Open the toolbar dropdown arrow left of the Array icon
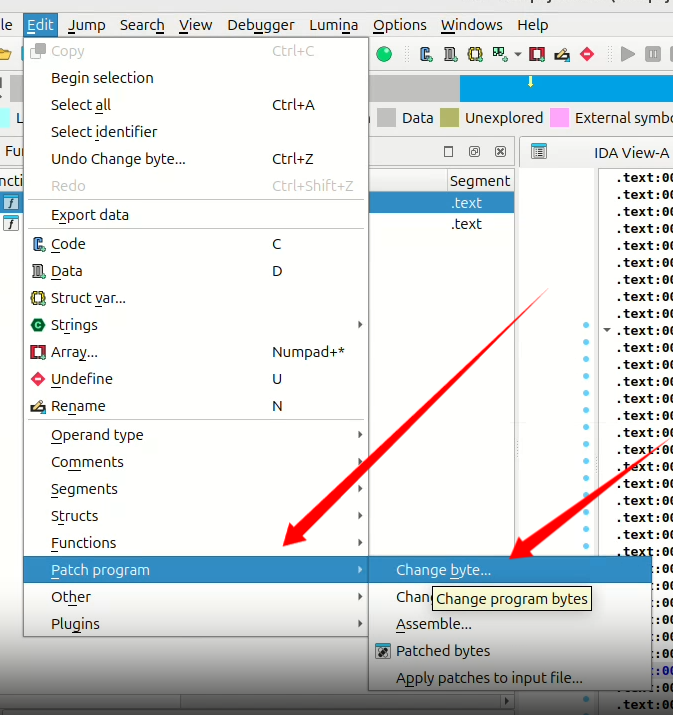673x715 pixels. click(518, 54)
